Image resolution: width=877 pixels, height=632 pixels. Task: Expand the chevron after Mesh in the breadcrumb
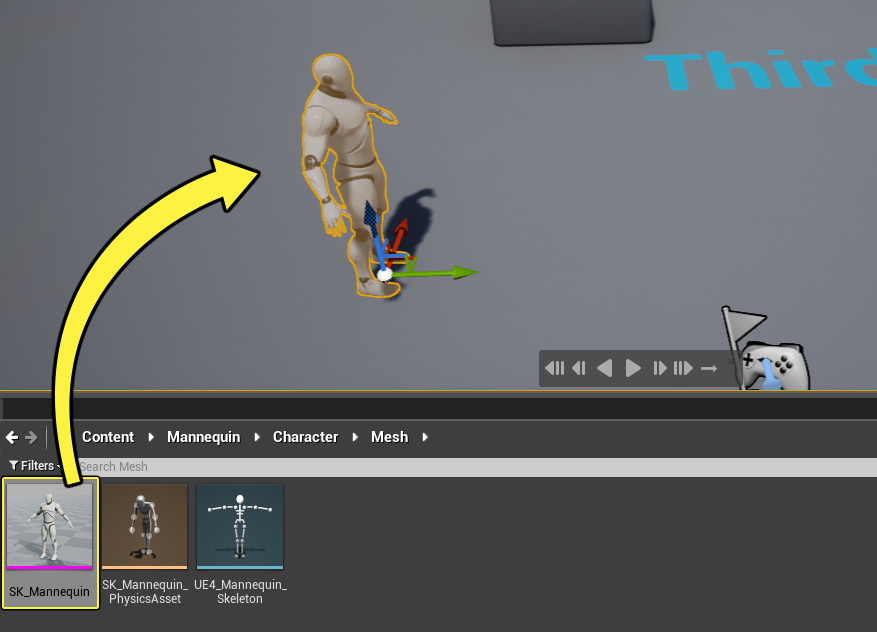click(x=424, y=437)
